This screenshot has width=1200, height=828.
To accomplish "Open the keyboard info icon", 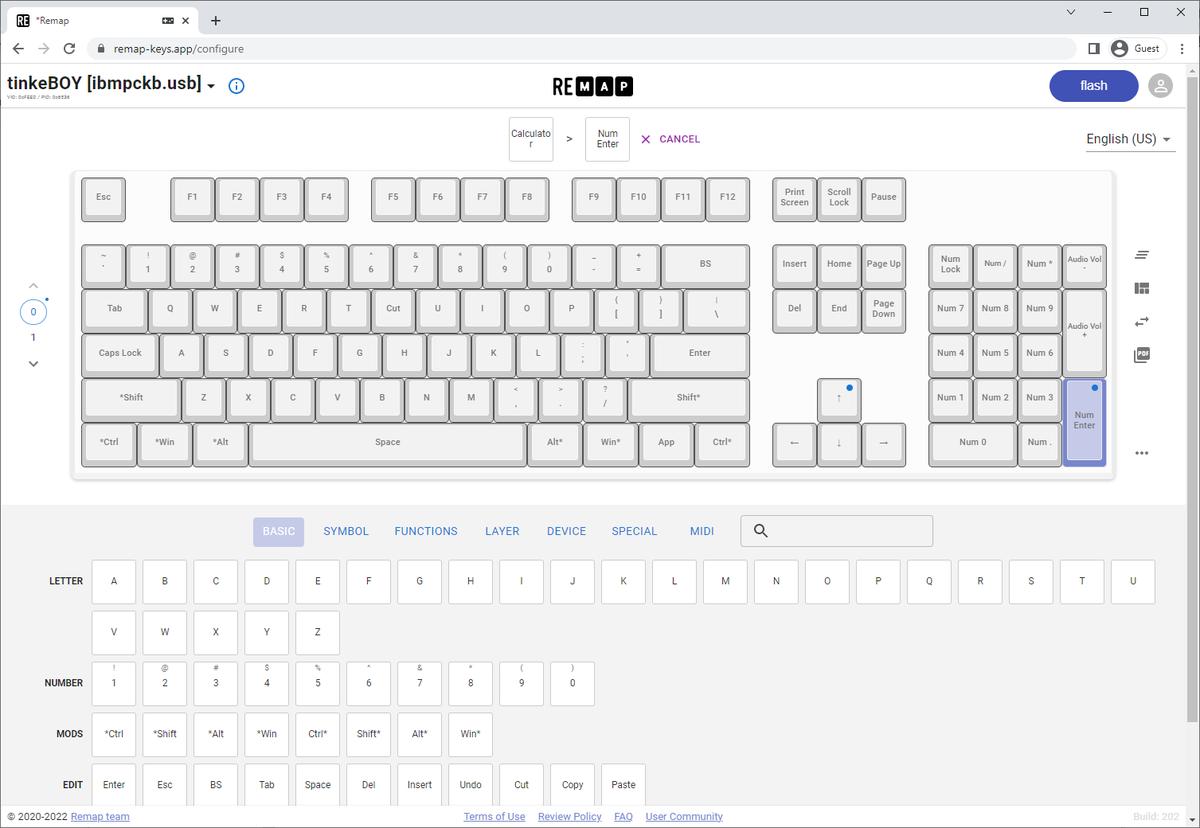I will point(236,86).
